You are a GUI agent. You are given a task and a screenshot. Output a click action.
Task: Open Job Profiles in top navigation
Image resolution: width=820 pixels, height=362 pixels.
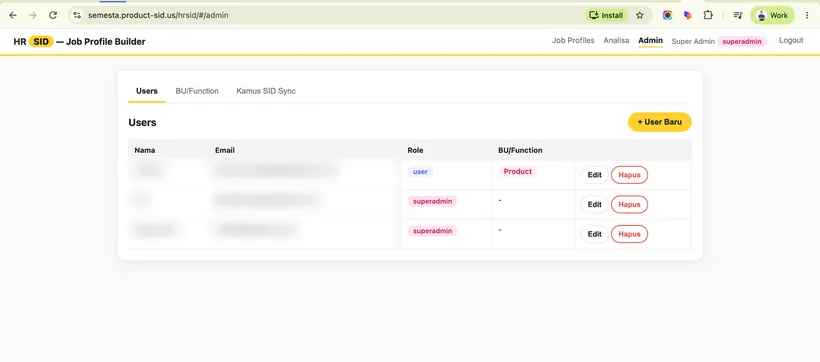click(x=573, y=40)
